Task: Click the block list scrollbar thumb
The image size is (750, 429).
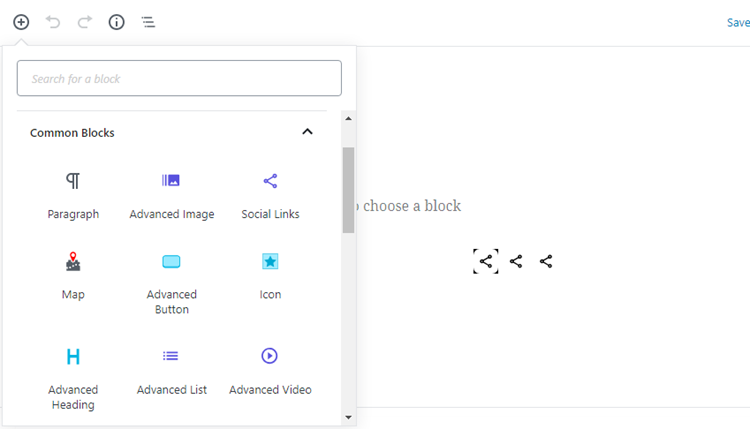Action: coord(348,190)
